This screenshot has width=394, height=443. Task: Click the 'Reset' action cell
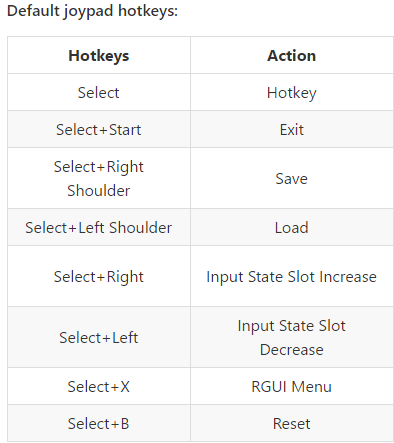[x=292, y=423]
